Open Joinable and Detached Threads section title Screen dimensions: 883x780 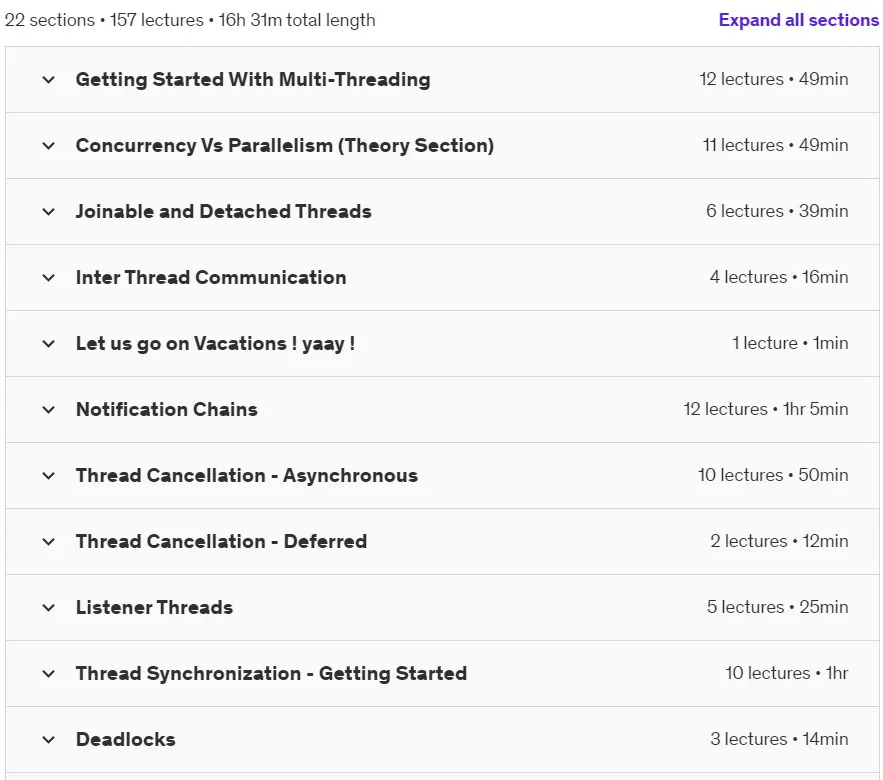pyautogui.click(x=224, y=212)
